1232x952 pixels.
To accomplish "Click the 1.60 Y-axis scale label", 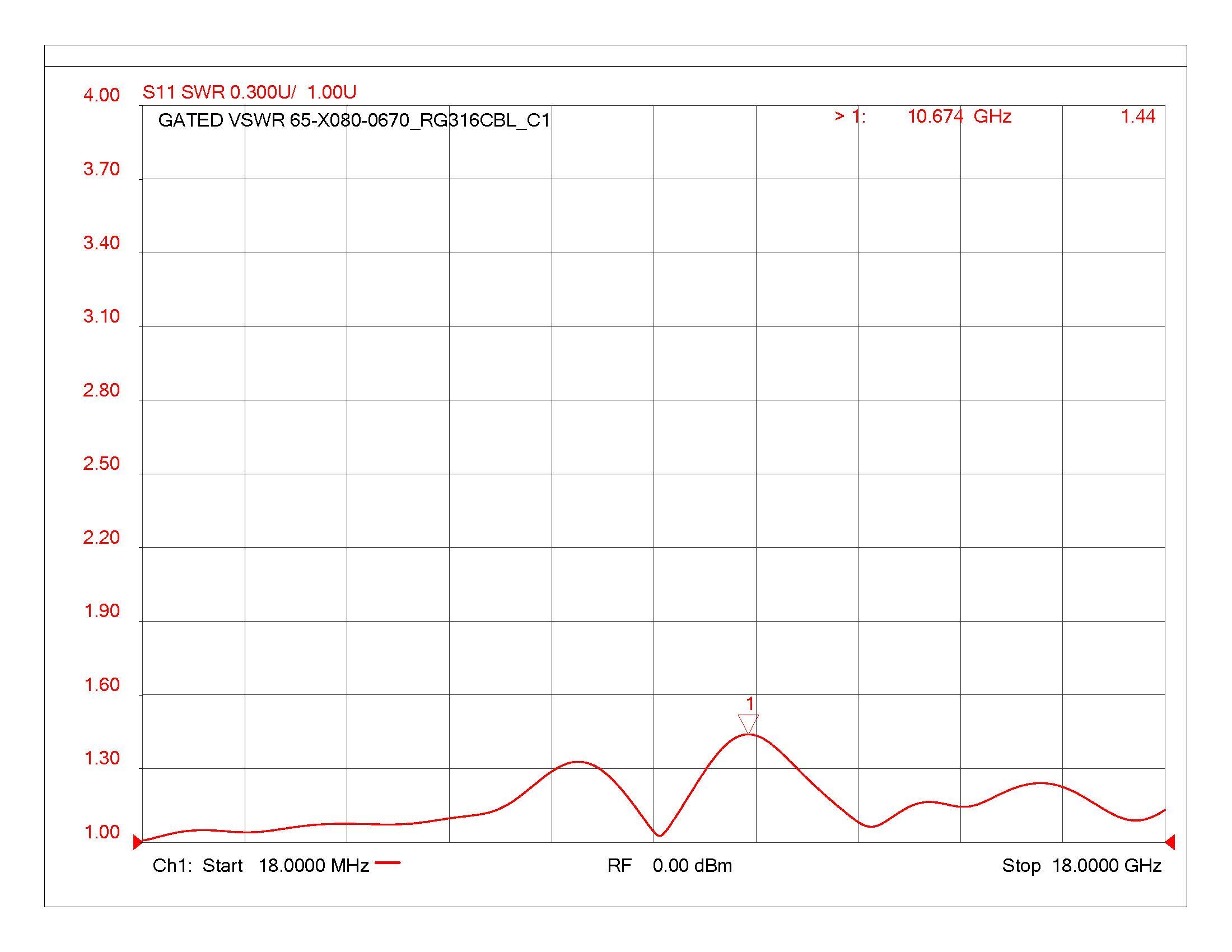I will coord(101,685).
